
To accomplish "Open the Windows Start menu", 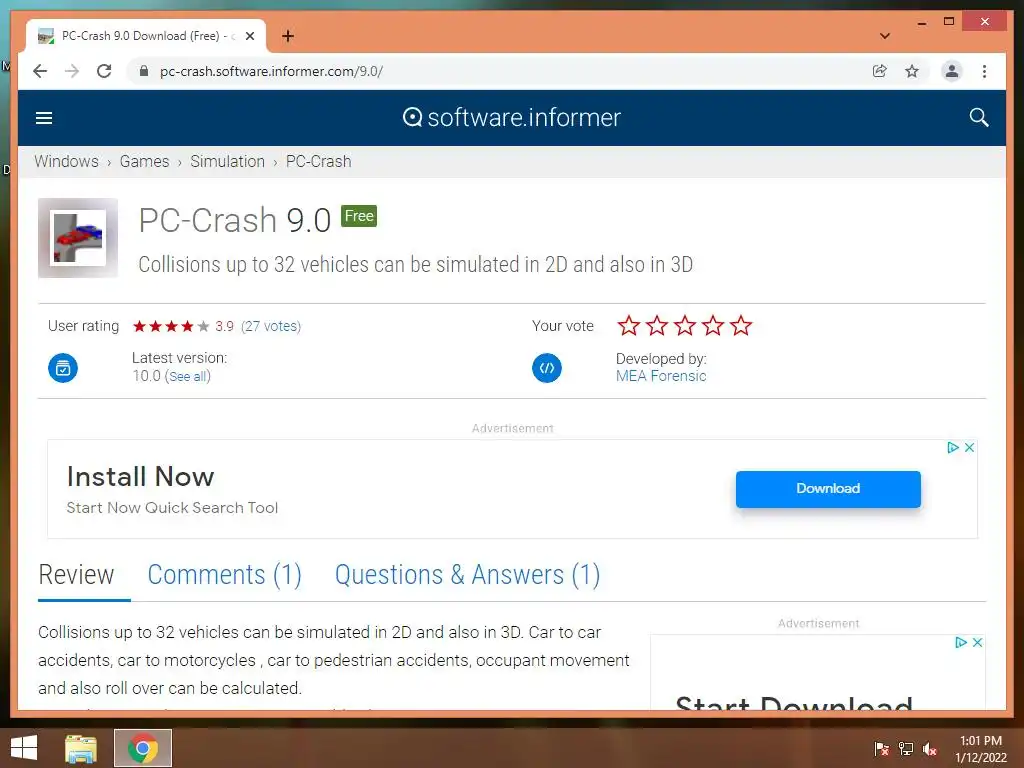I will tap(24, 748).
